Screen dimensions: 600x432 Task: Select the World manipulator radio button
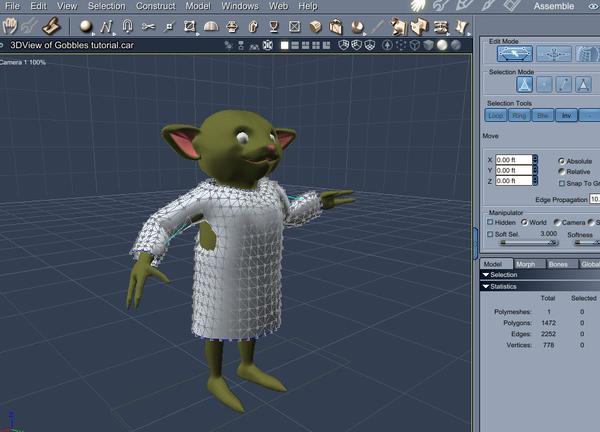[x=524, y=222]
